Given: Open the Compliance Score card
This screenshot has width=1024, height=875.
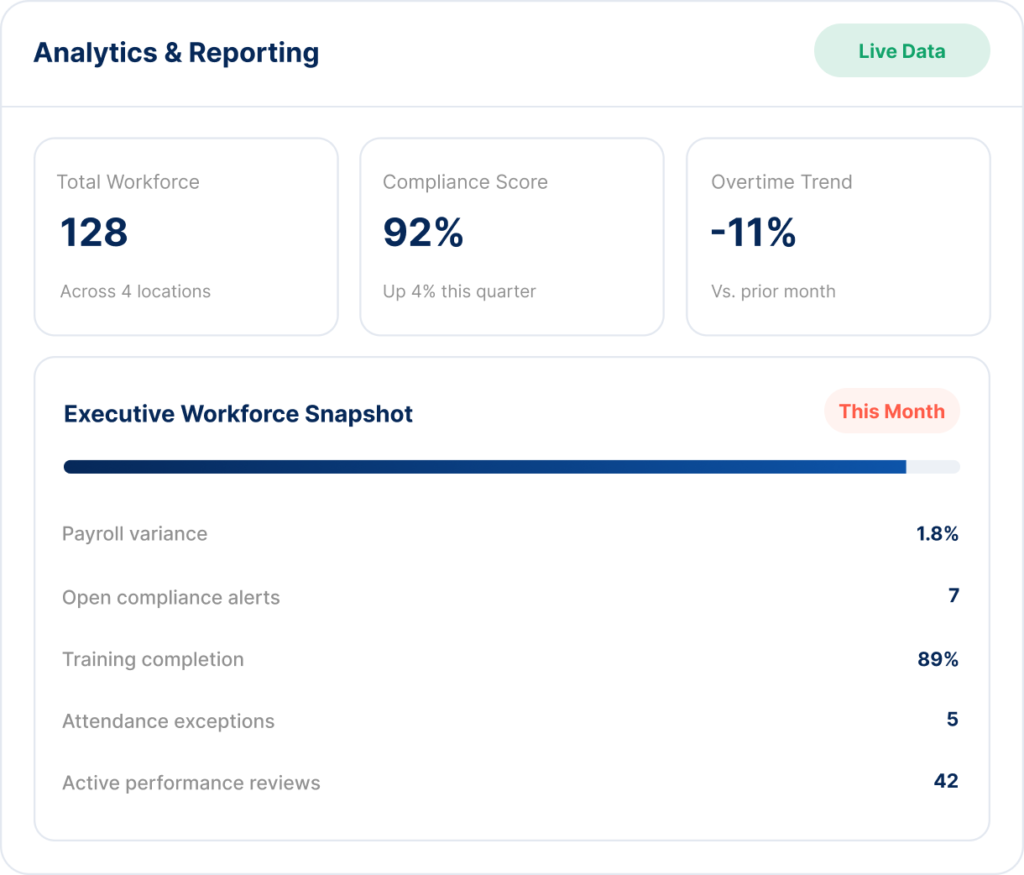Looking at the screenshot, I should pyautogui.click(x=512, y=236).
